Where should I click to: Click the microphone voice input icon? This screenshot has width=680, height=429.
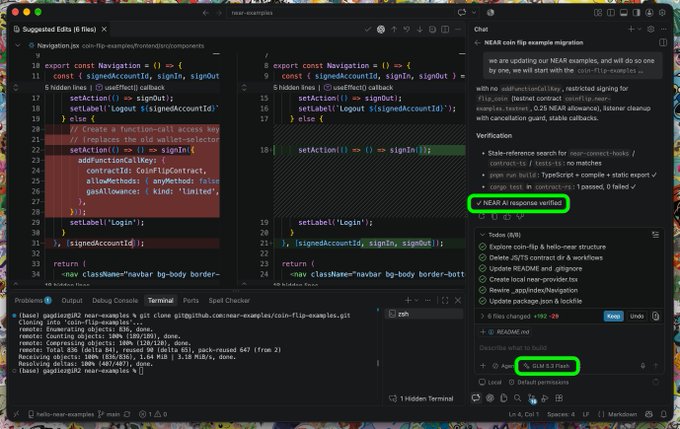tap(643, 366)
